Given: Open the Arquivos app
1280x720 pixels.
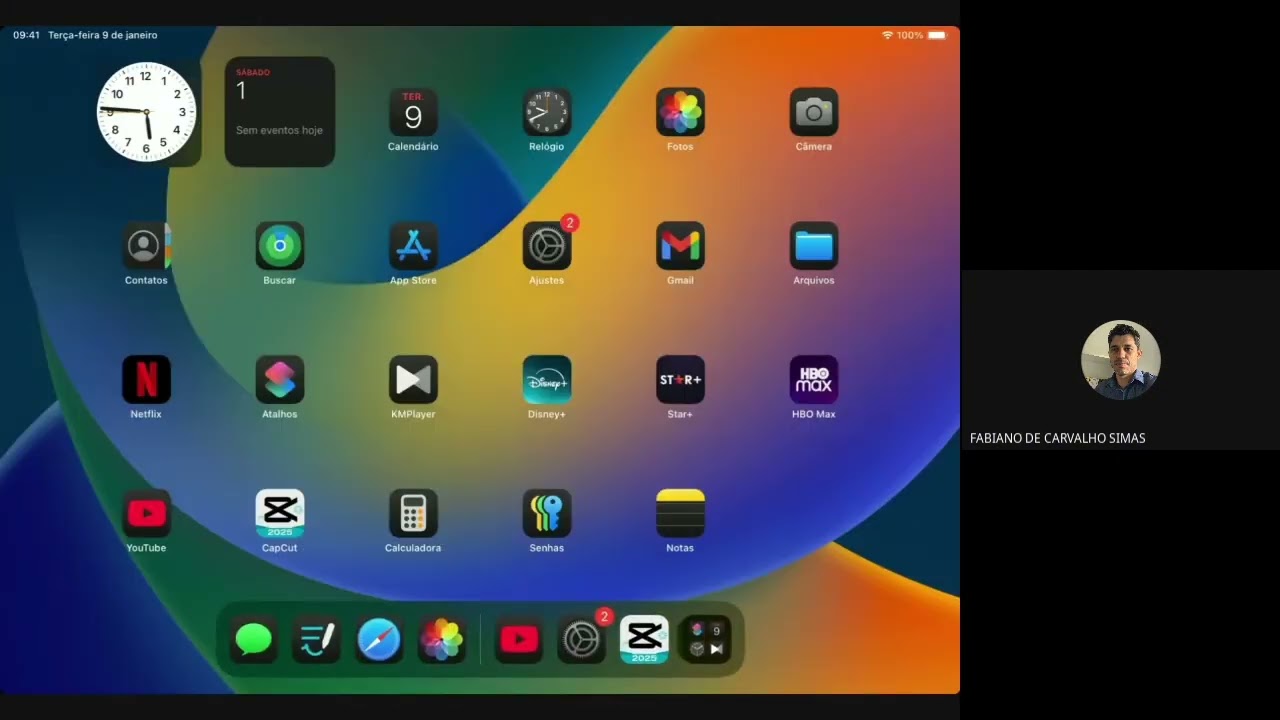Looking at the screenshot, I should coord(814,246).
